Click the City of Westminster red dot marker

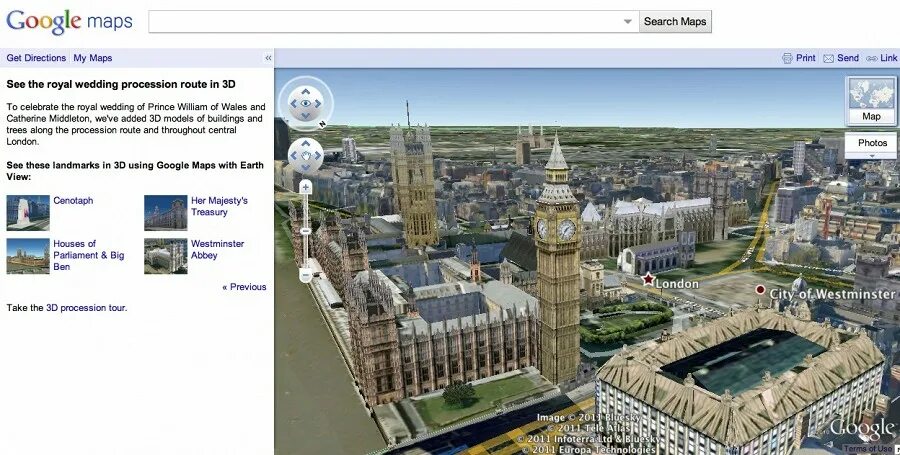coord(761,290)
